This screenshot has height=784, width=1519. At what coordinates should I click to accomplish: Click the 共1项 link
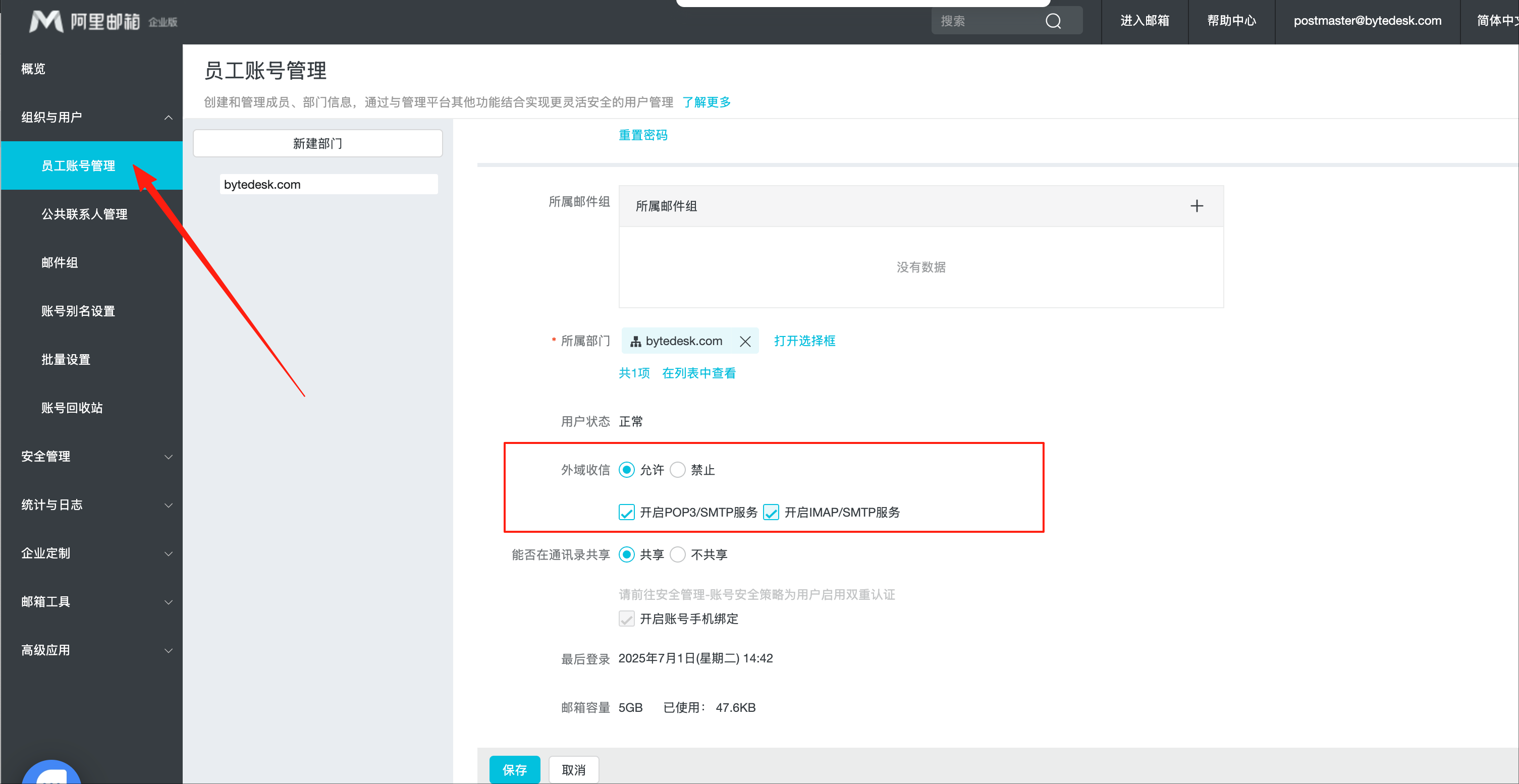click(x=634, y=373)
